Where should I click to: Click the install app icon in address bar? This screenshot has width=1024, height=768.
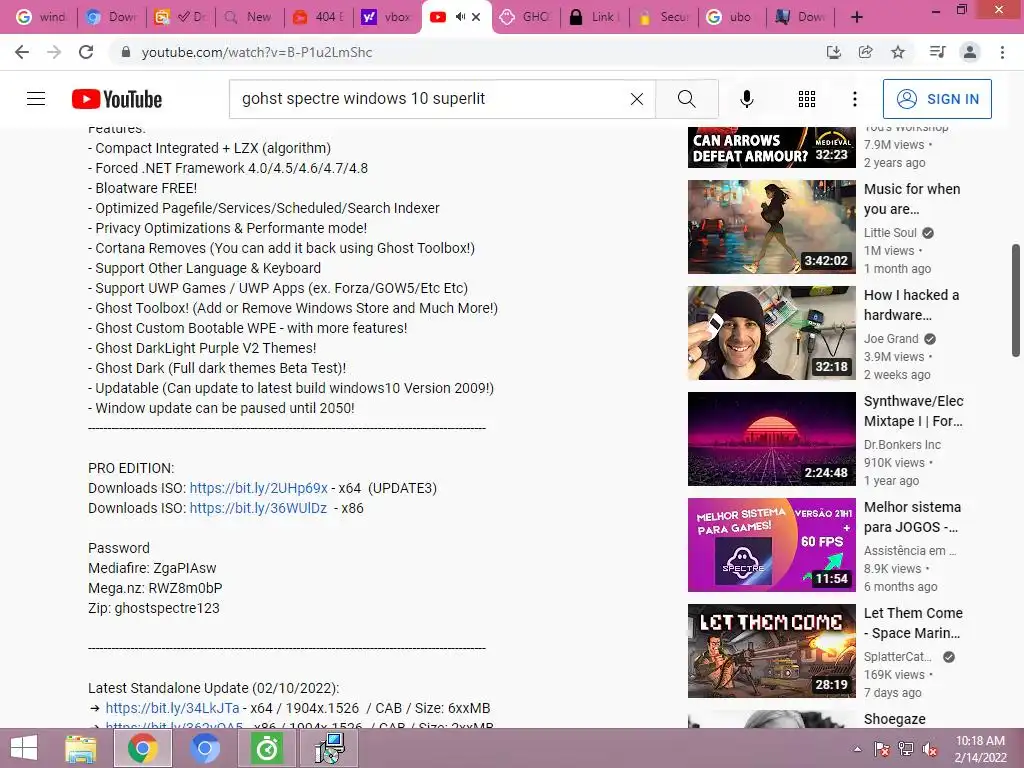pos(833,52)
